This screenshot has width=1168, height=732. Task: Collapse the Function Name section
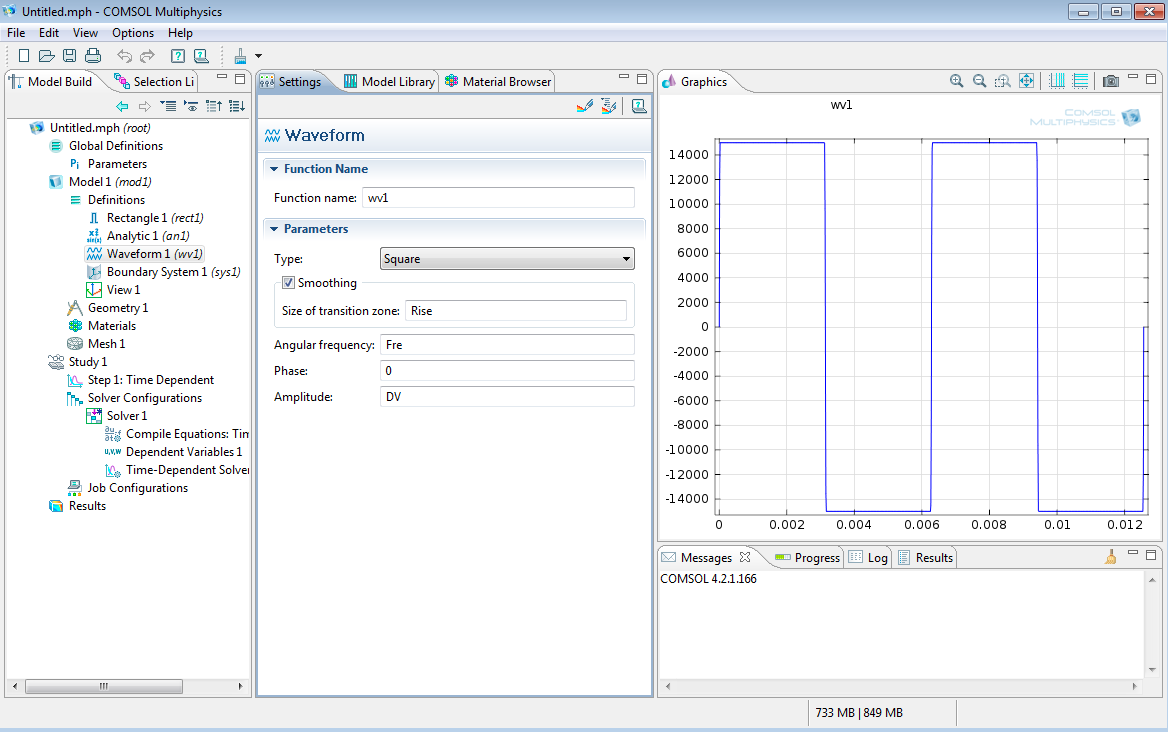[x=272, y=169]
